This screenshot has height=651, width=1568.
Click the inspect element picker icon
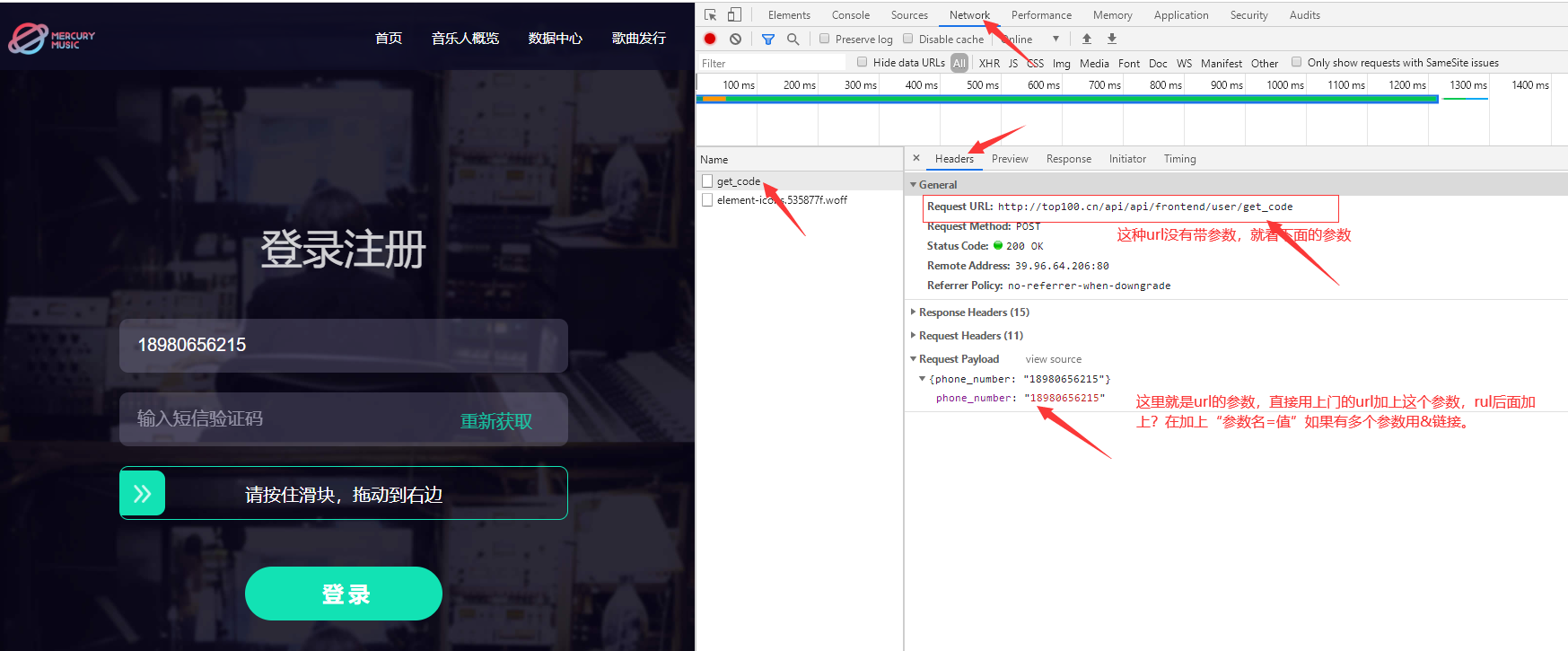point(710,15)
